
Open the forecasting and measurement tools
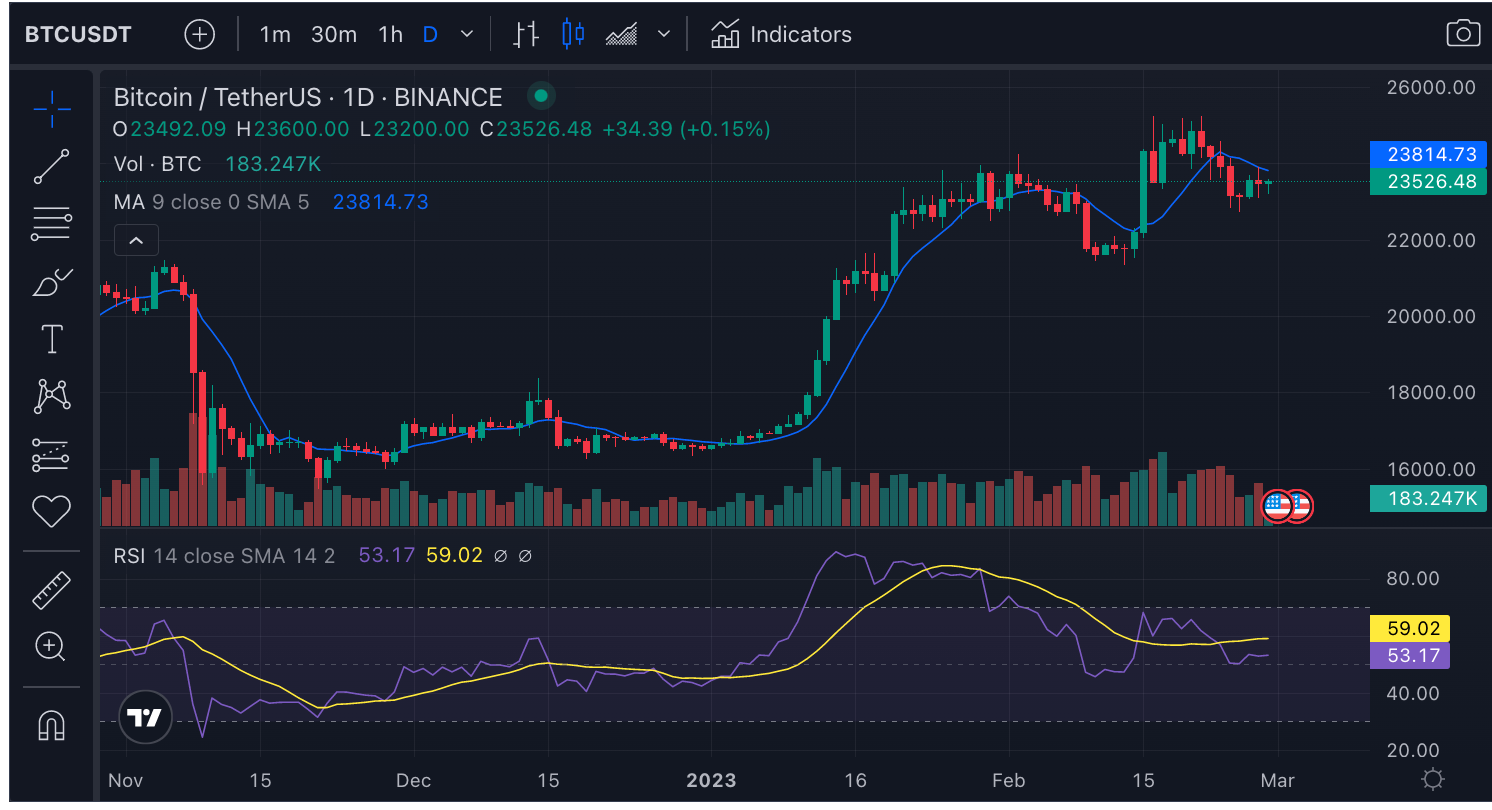point(51,455)
